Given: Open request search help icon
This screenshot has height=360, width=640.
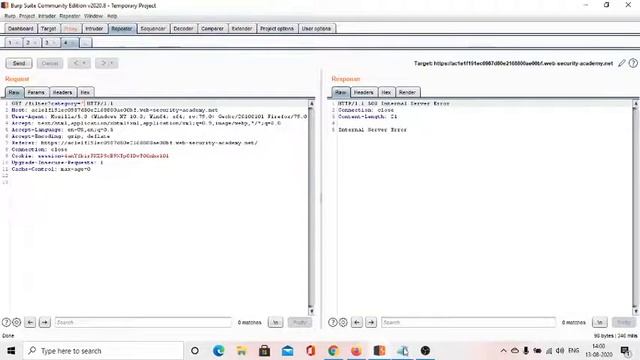Looking at the screenshot, I should coord(6,322).
